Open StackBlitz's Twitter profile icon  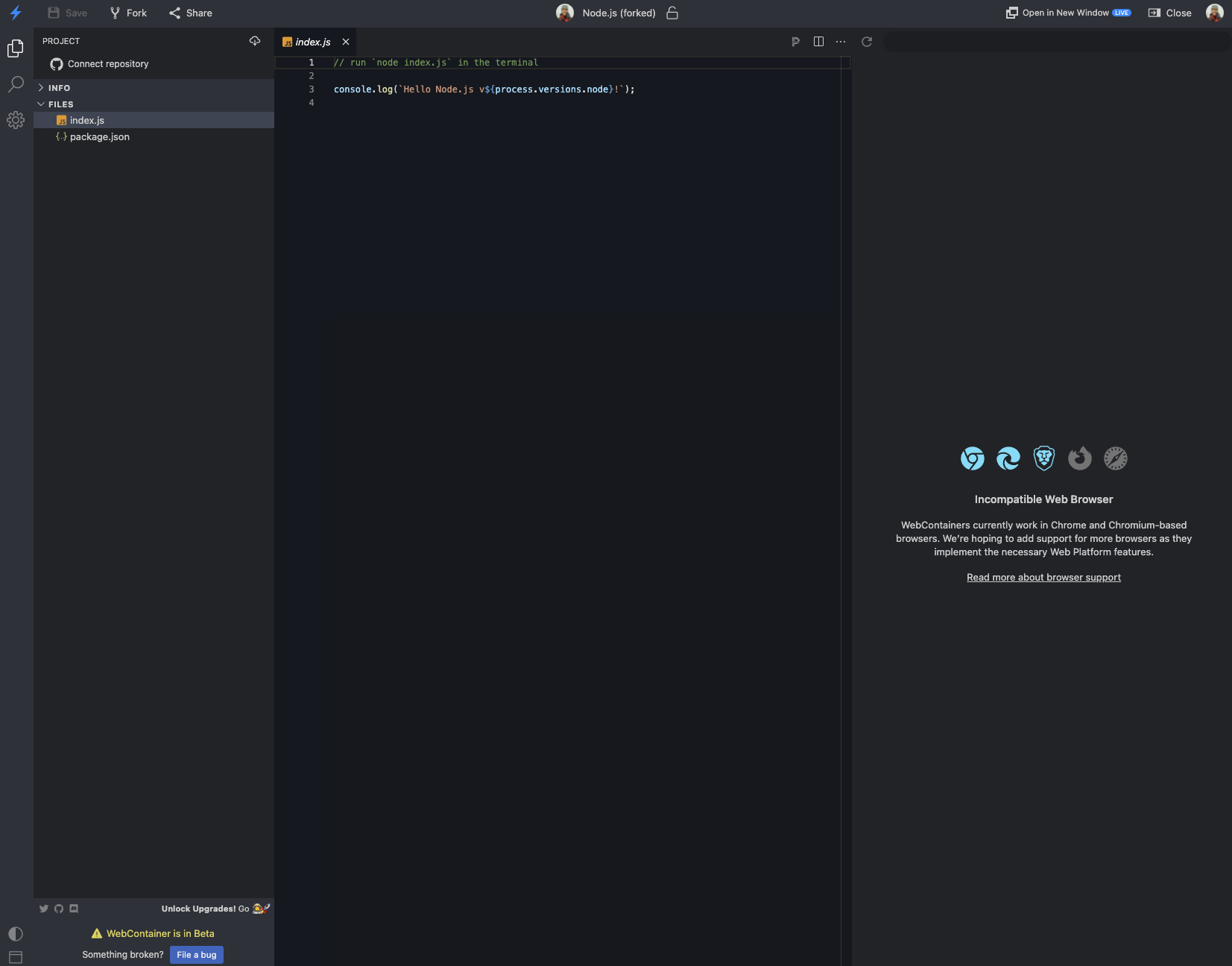click(44, 908)
